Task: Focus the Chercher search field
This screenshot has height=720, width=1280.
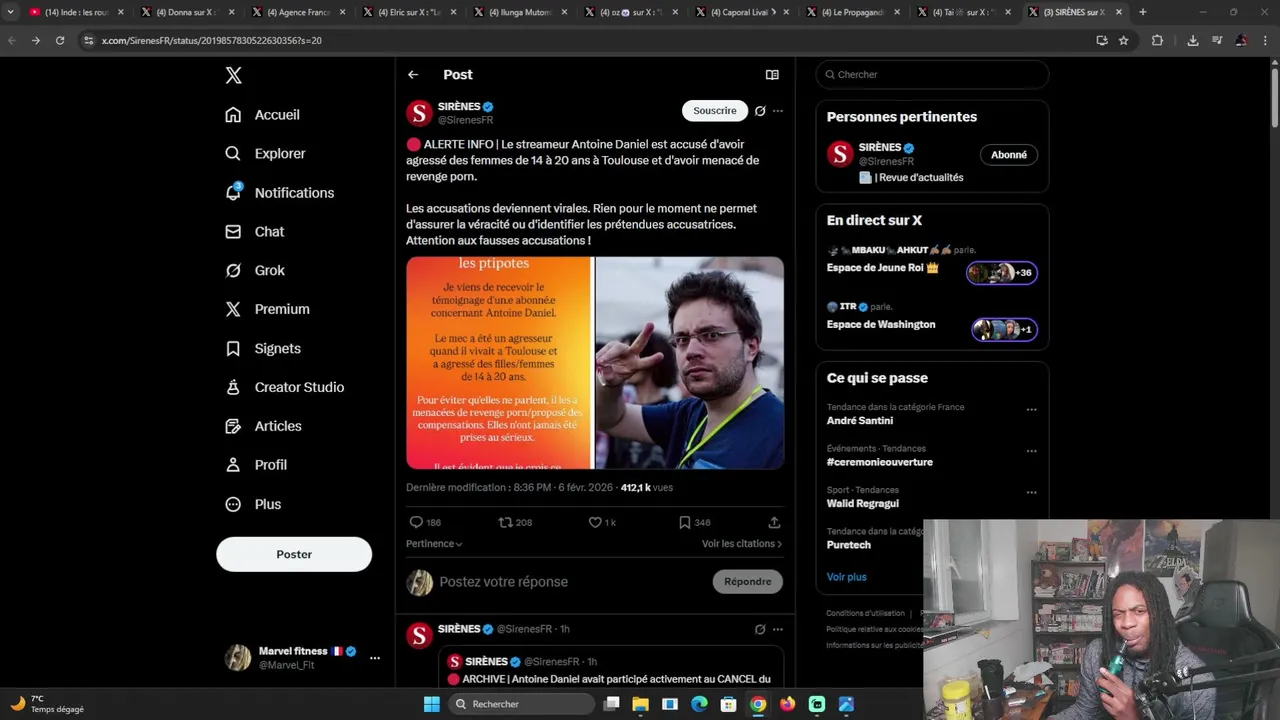Action: pyautogui.click(x=932, y=75)
